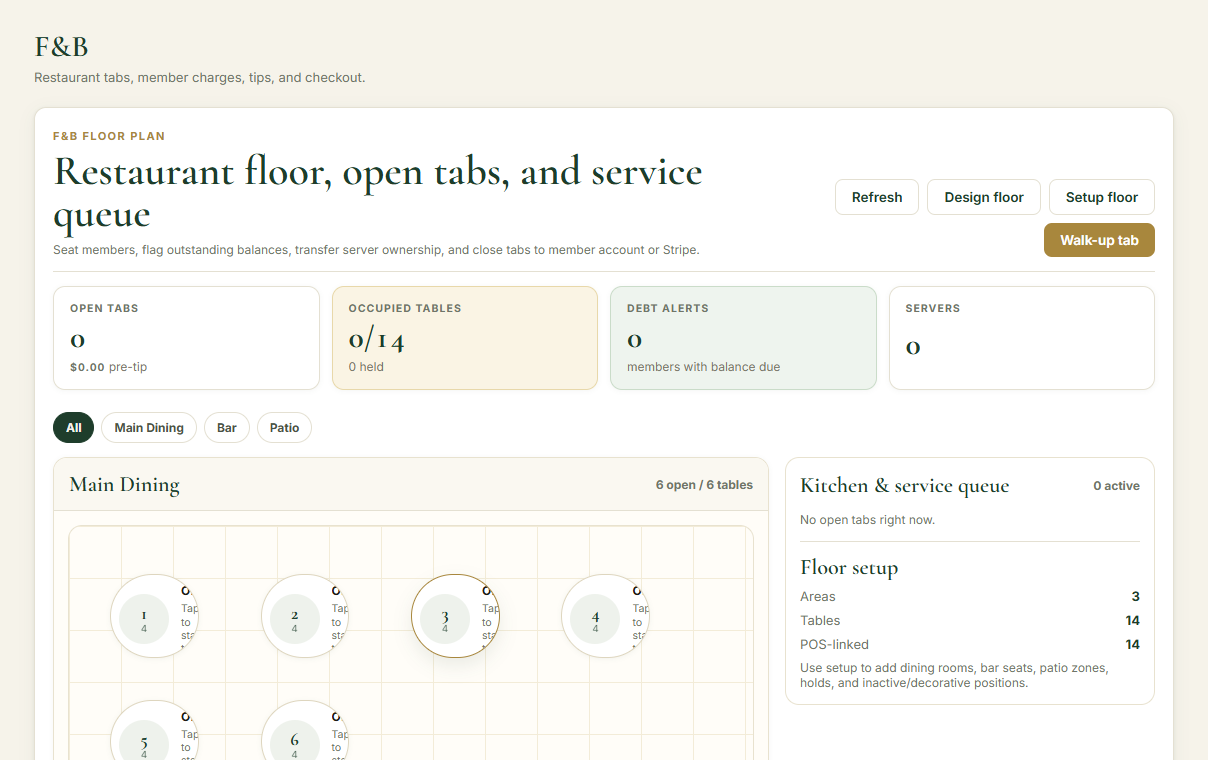
Task: Filter floor by Bar
Action: [x=227, y=428]
